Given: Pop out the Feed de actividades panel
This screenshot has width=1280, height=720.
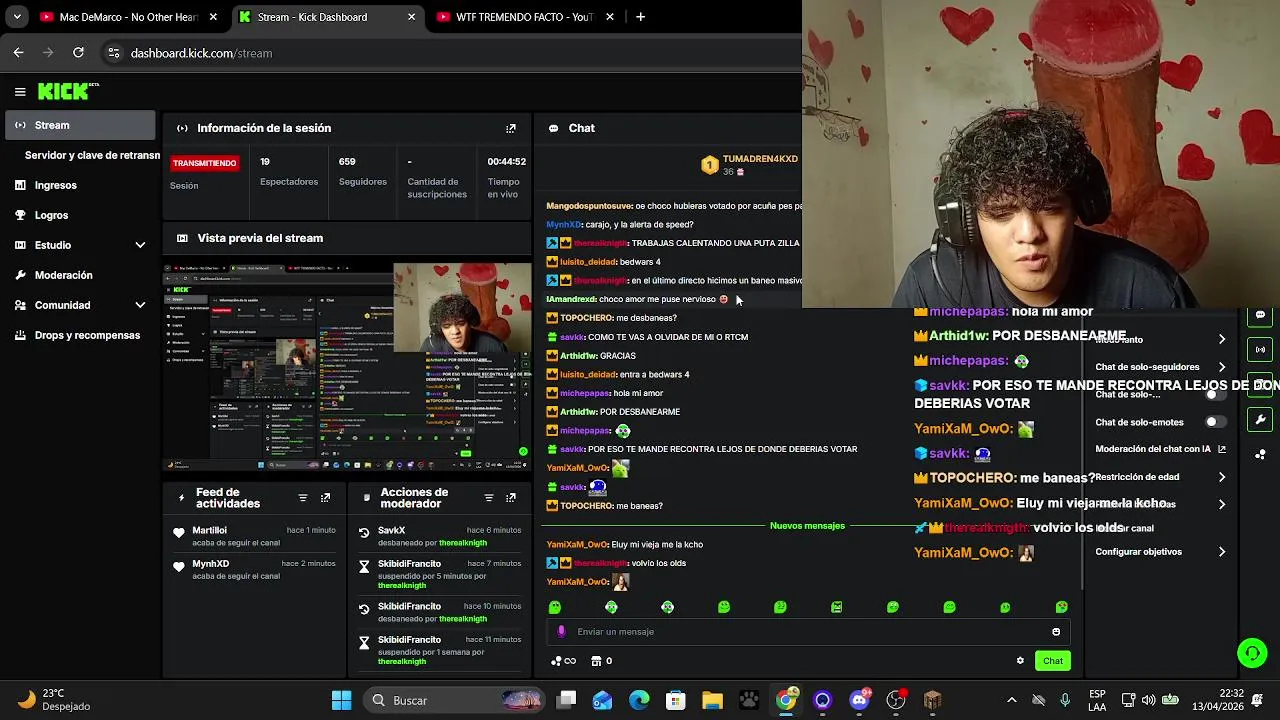Looking at the screenshot, I should point(325,498).
